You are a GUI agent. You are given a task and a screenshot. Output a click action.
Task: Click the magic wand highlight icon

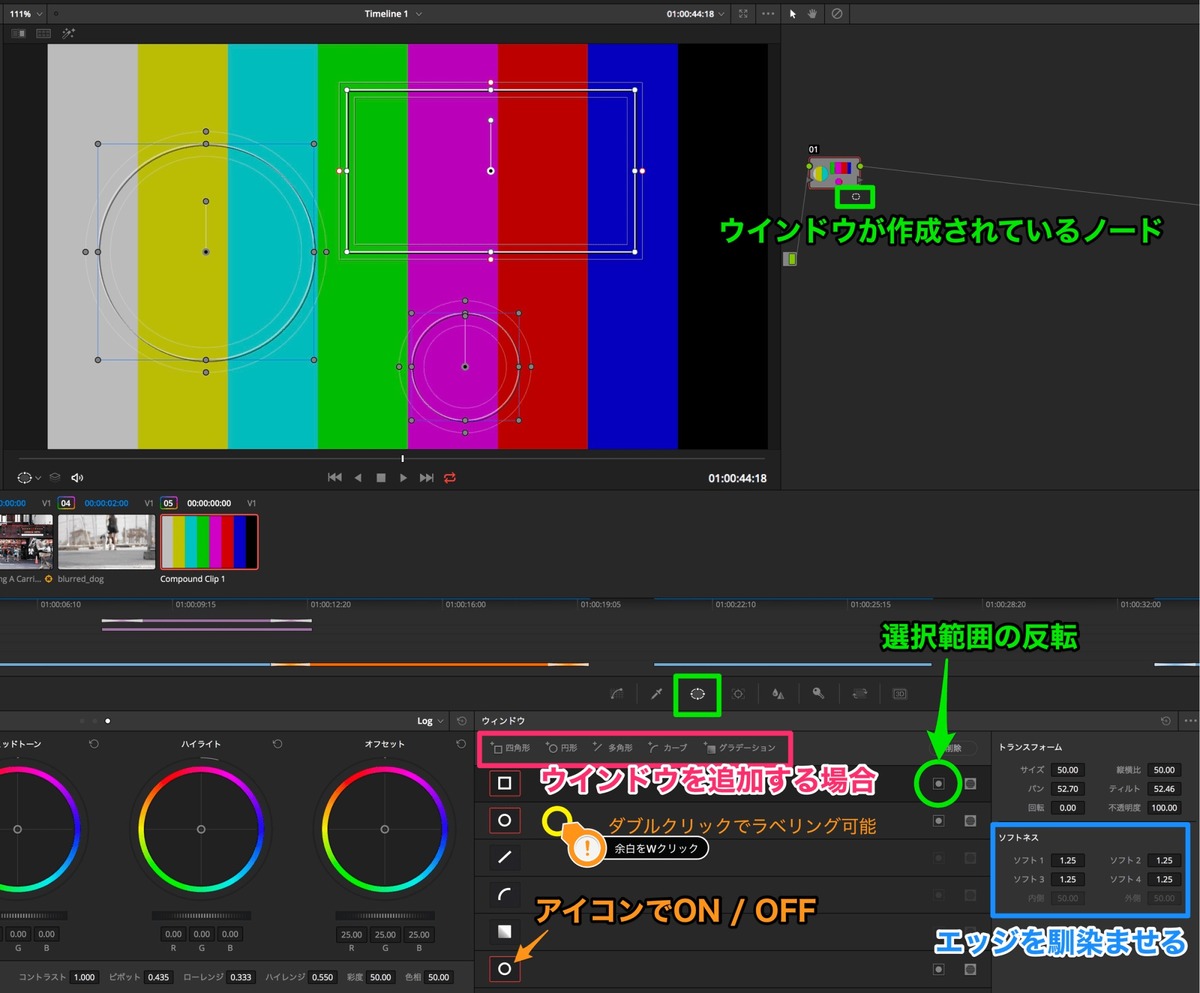[x=69, y=33]
